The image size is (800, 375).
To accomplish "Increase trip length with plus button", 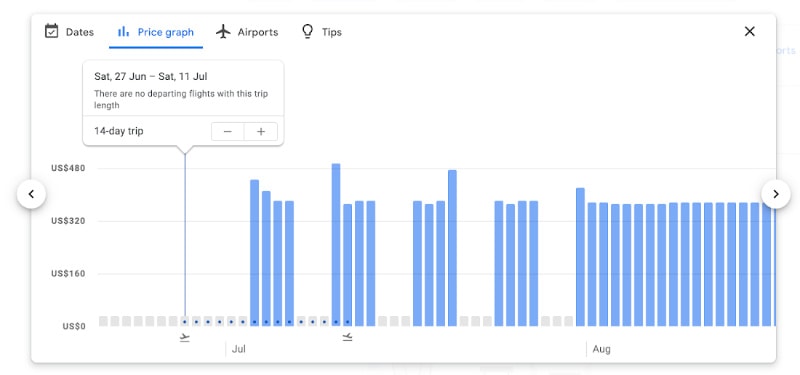I will click(261, 132).
